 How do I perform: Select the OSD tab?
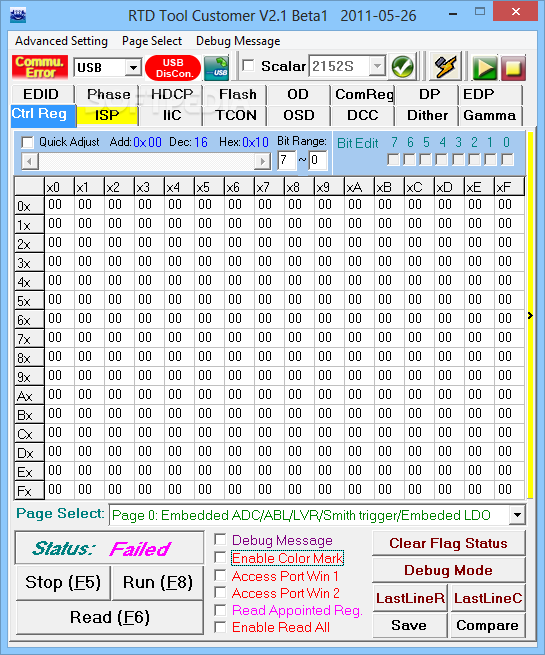point(299,115)
